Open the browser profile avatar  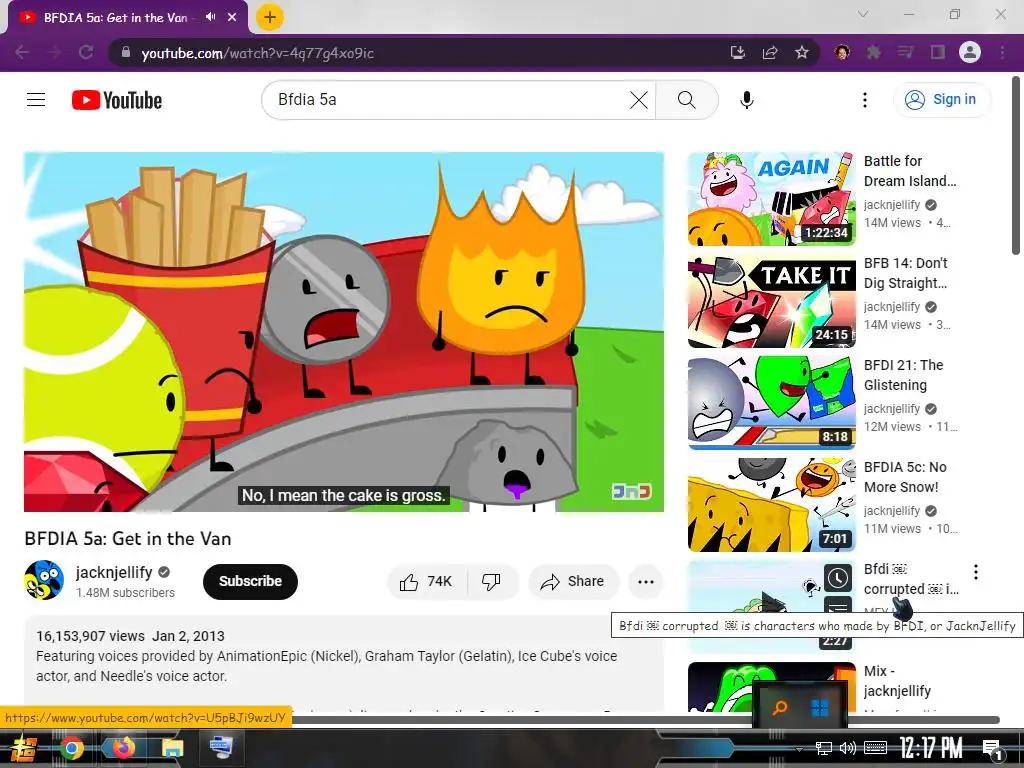tap(970, 52)
